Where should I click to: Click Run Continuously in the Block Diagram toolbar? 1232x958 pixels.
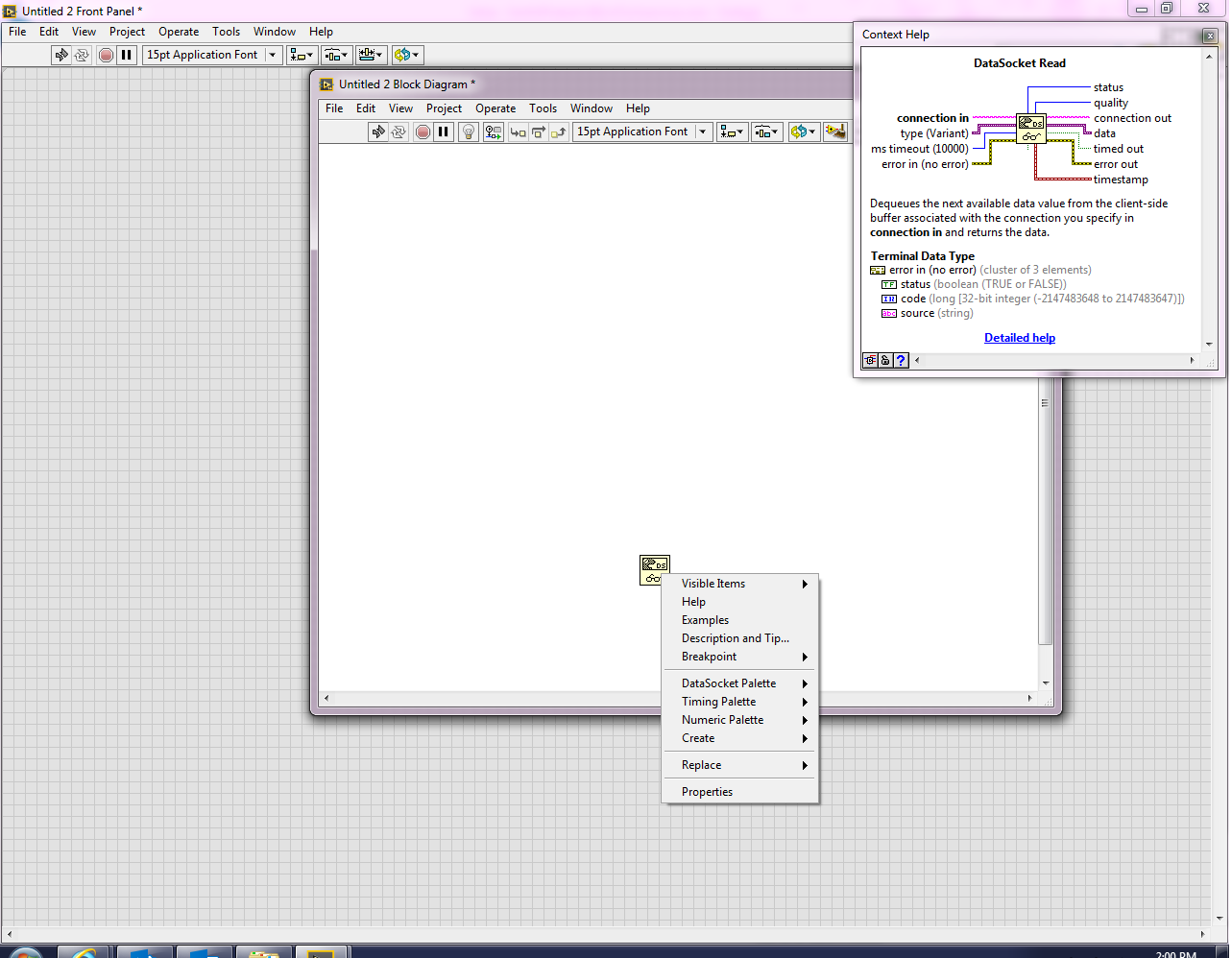tap(399, 132)
